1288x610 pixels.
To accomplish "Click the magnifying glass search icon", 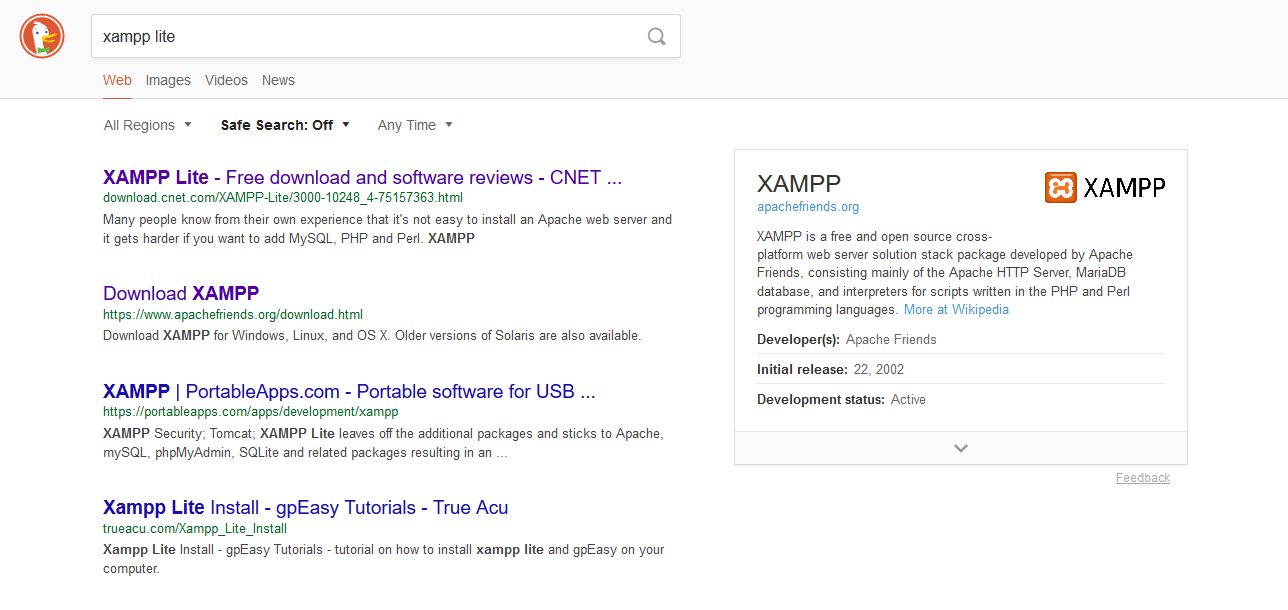I will 656,36.
